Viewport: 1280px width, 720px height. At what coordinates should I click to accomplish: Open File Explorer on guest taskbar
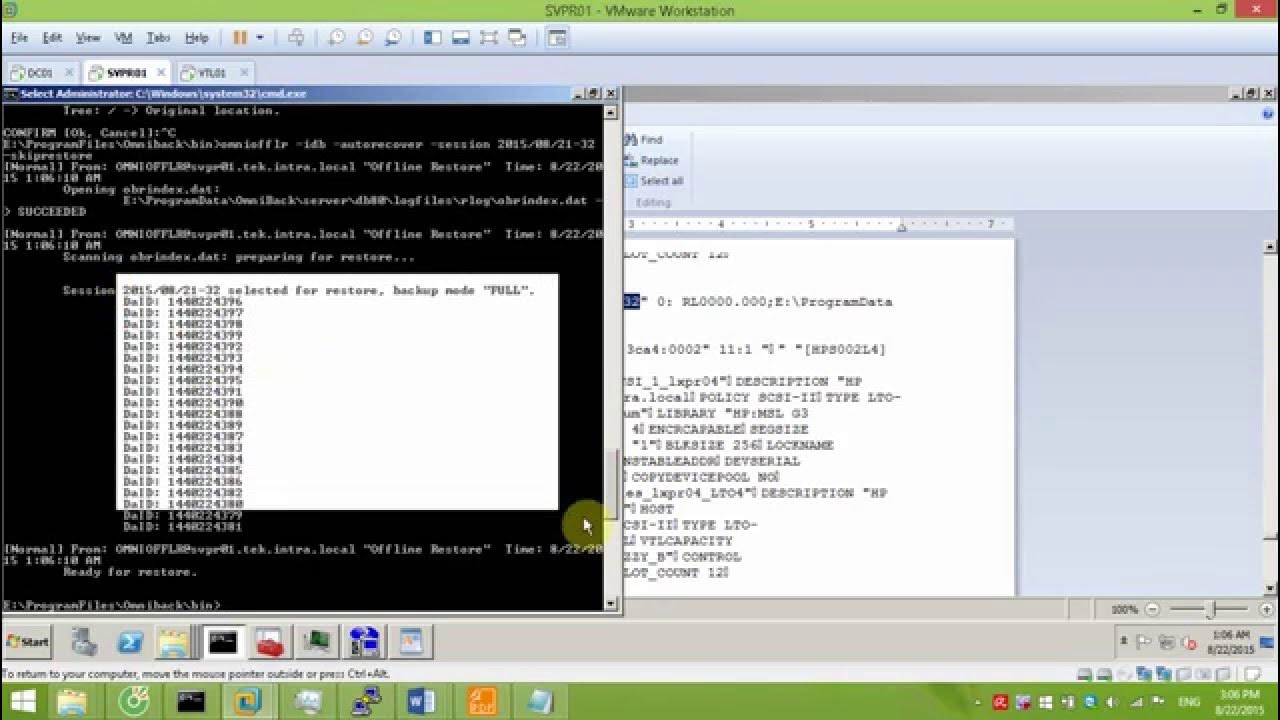click(x=175, y=642)
